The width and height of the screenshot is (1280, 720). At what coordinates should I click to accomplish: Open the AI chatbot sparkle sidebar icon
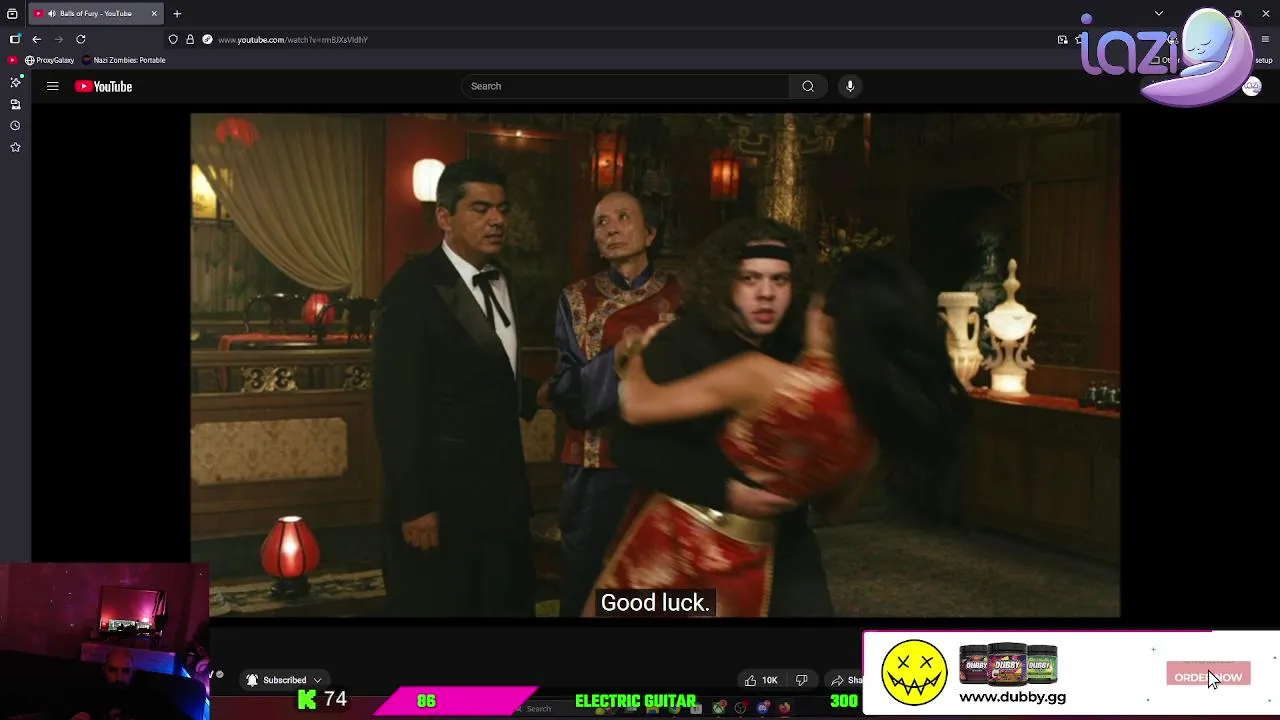(x=15, y=83)
